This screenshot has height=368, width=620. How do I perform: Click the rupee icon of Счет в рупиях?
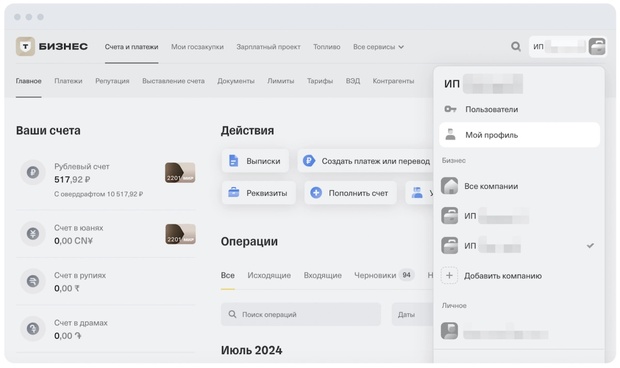[x=33, y=281]
